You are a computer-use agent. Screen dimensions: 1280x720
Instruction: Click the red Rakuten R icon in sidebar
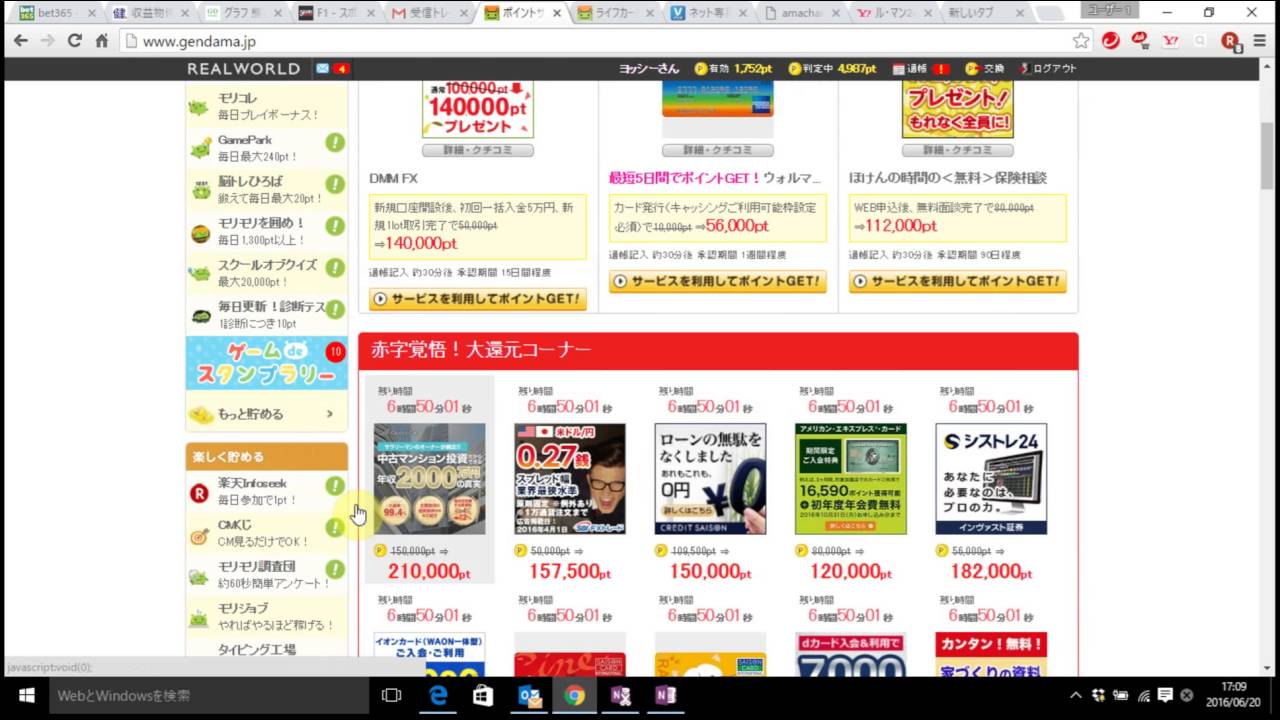click(x=200, y=492)
